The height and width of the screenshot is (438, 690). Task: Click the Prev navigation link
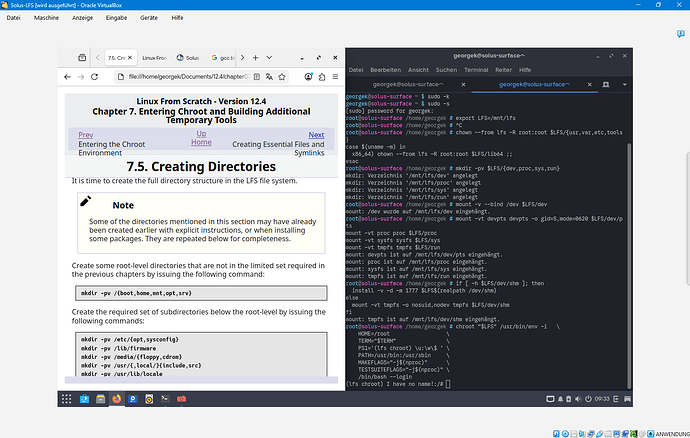coord(86,134)
